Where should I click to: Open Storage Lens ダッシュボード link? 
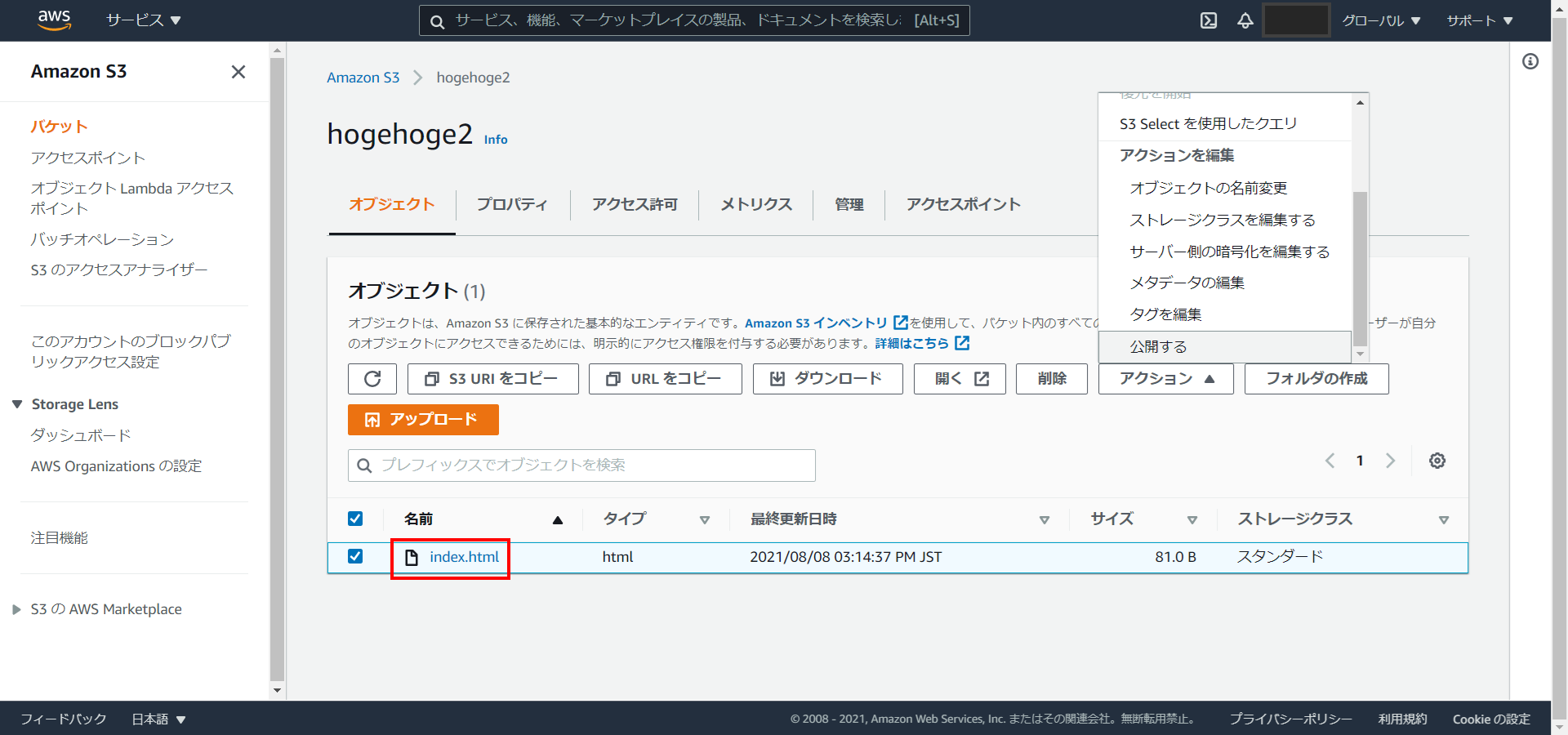pos(81,435)
